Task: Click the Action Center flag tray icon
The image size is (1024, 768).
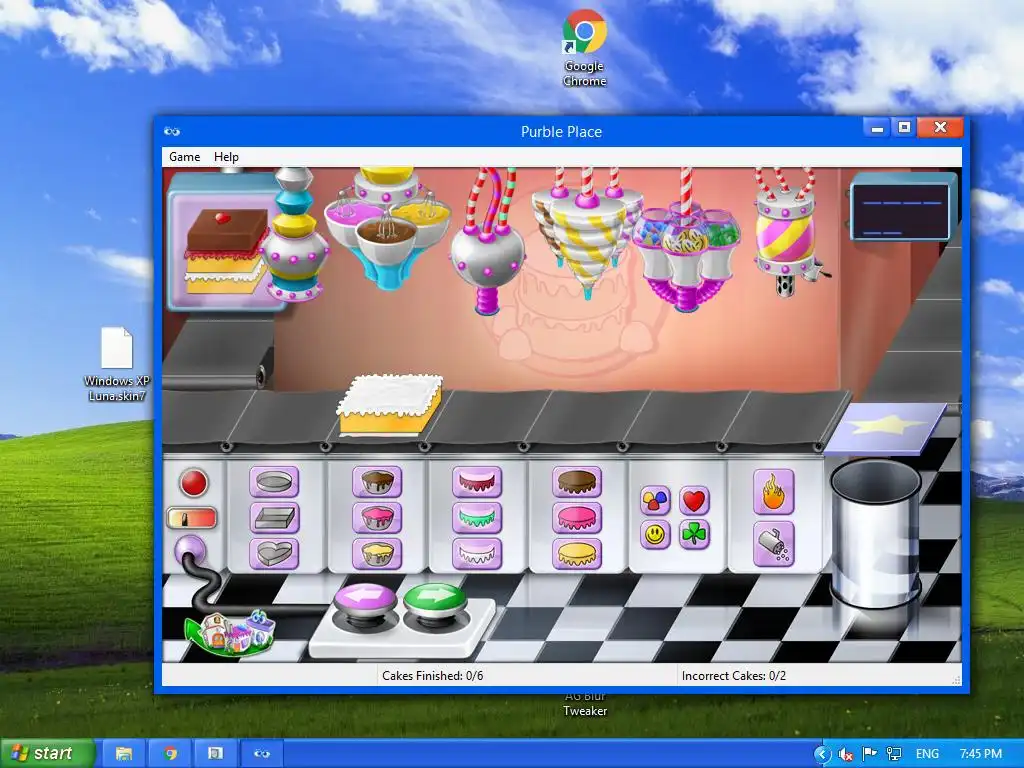Action: coord(869,754)
